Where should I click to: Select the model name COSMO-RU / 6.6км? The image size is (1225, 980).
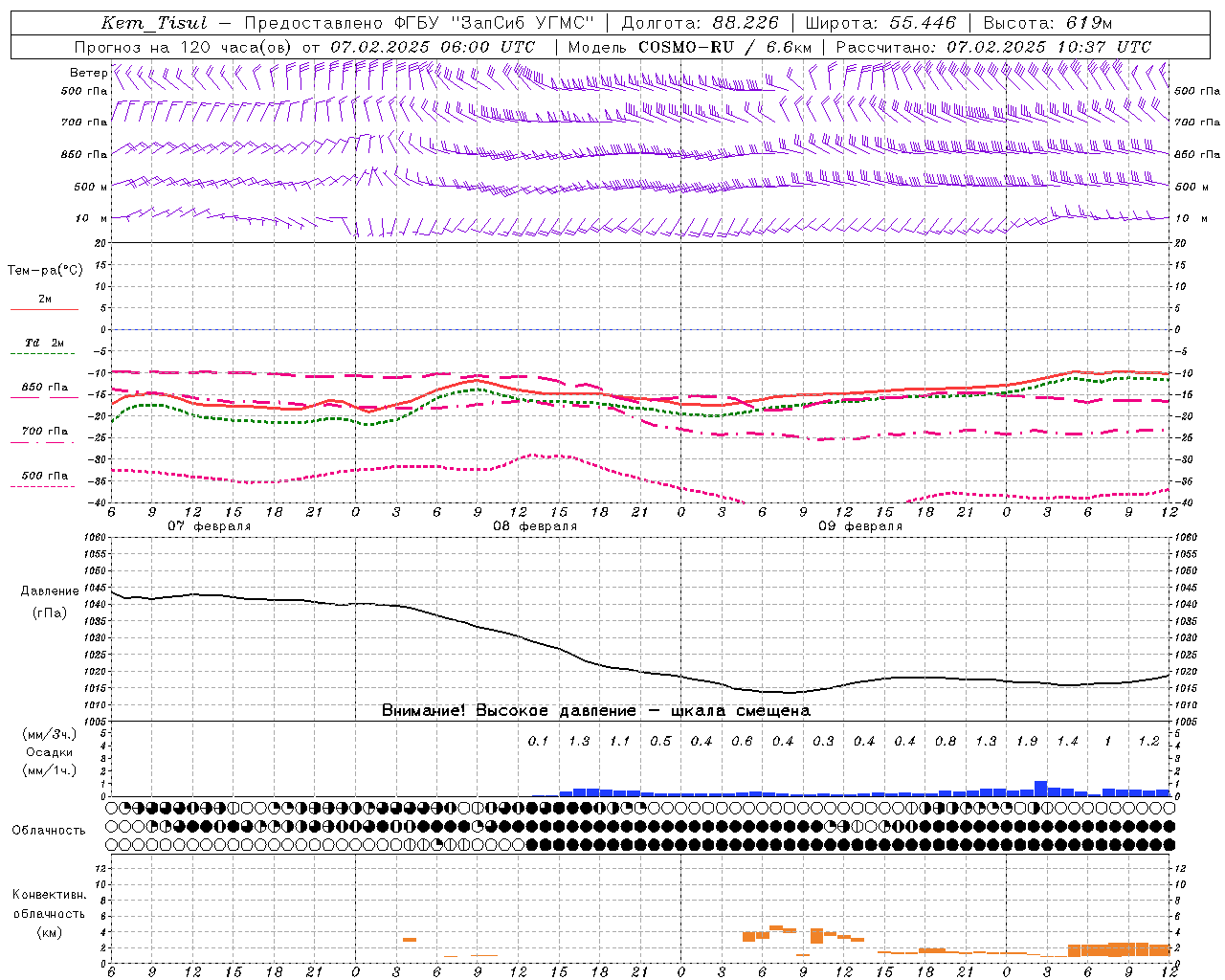click(725, 46)
